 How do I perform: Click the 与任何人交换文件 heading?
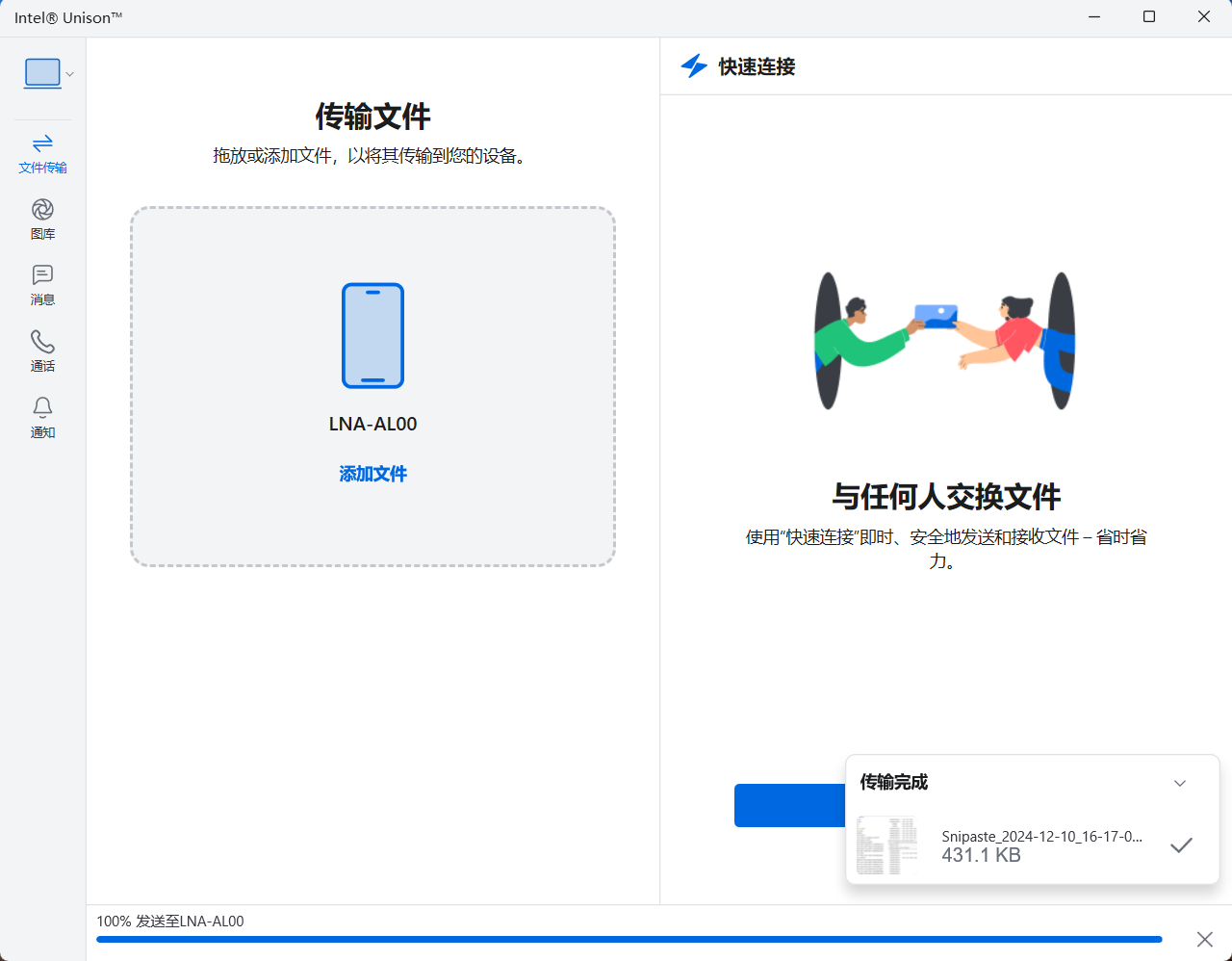tap(946, 497)
